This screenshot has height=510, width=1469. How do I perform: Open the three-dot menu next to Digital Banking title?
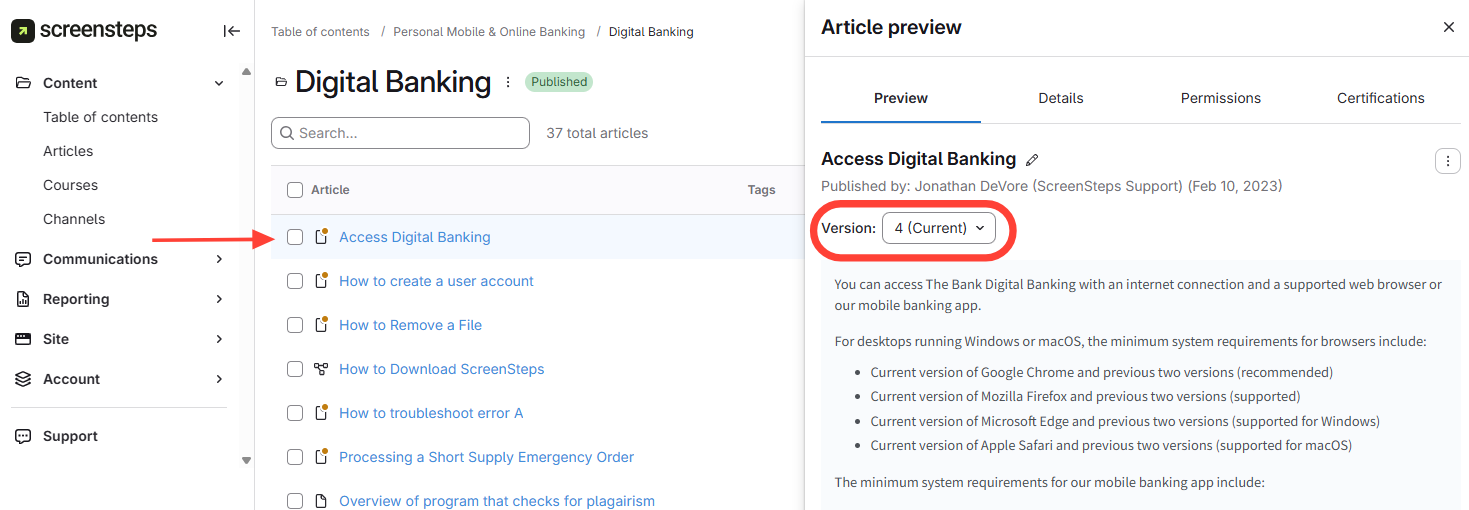click(x=508, y=82)
